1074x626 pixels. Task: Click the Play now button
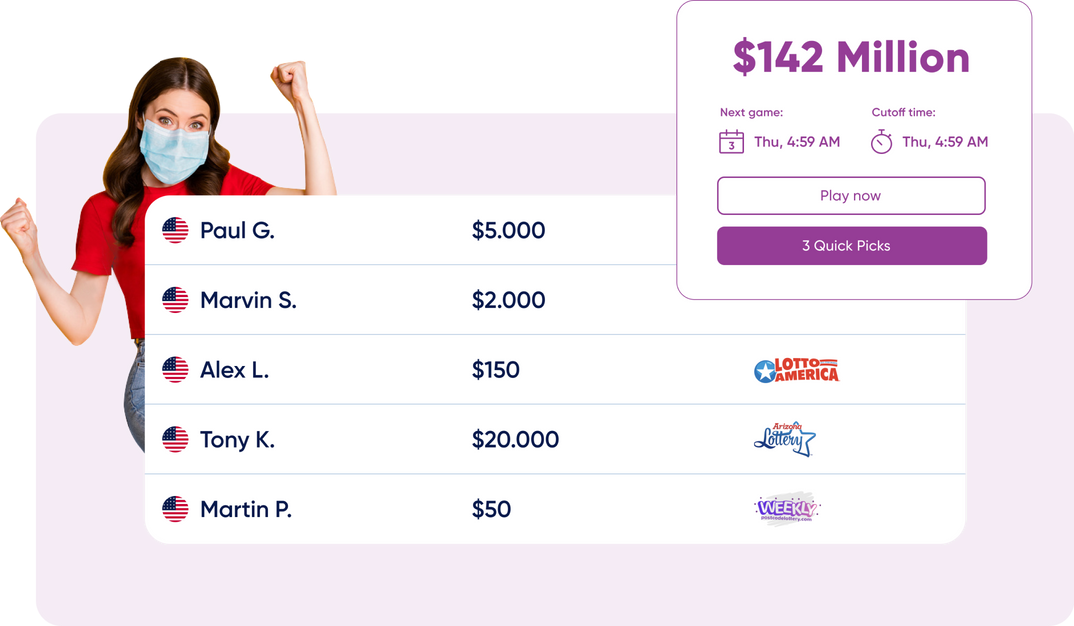pyautogui.click(x=851, y=196)
